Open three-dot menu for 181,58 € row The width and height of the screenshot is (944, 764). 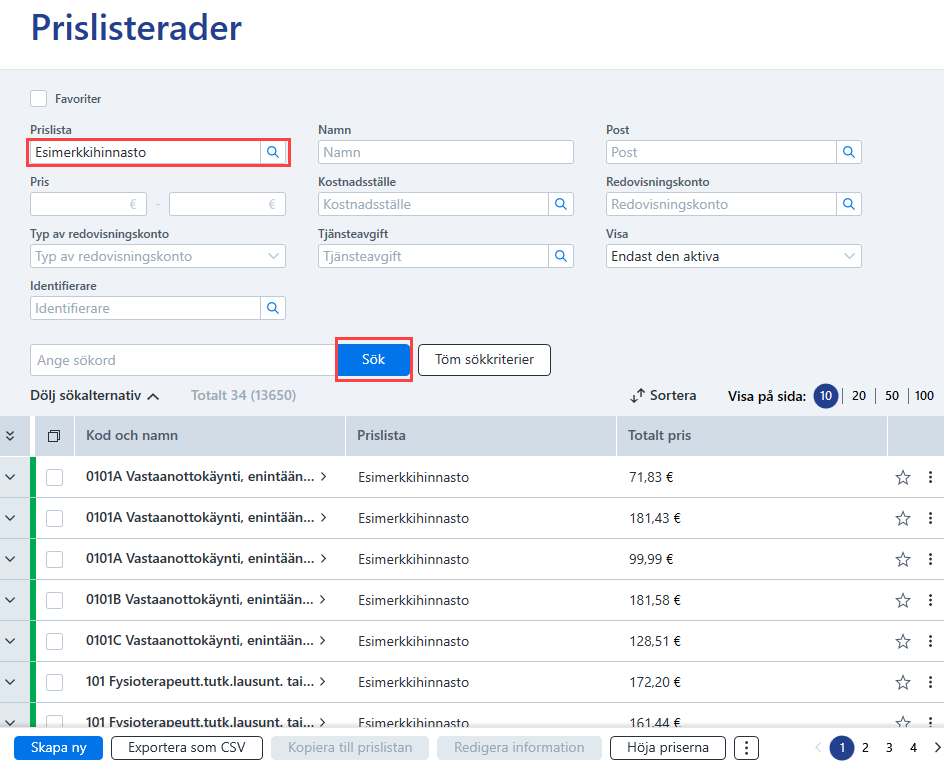click(x=930, y=600)
